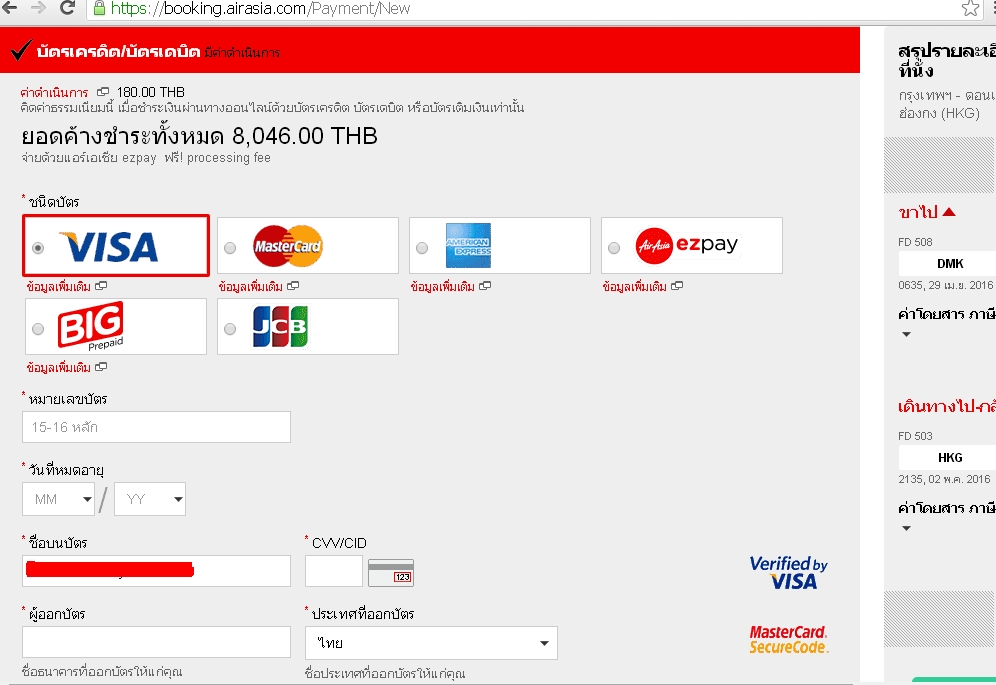996x685 pixels.
Task: Click the browser back arrow
Action: pyautogui.click(x=9, y=8)
